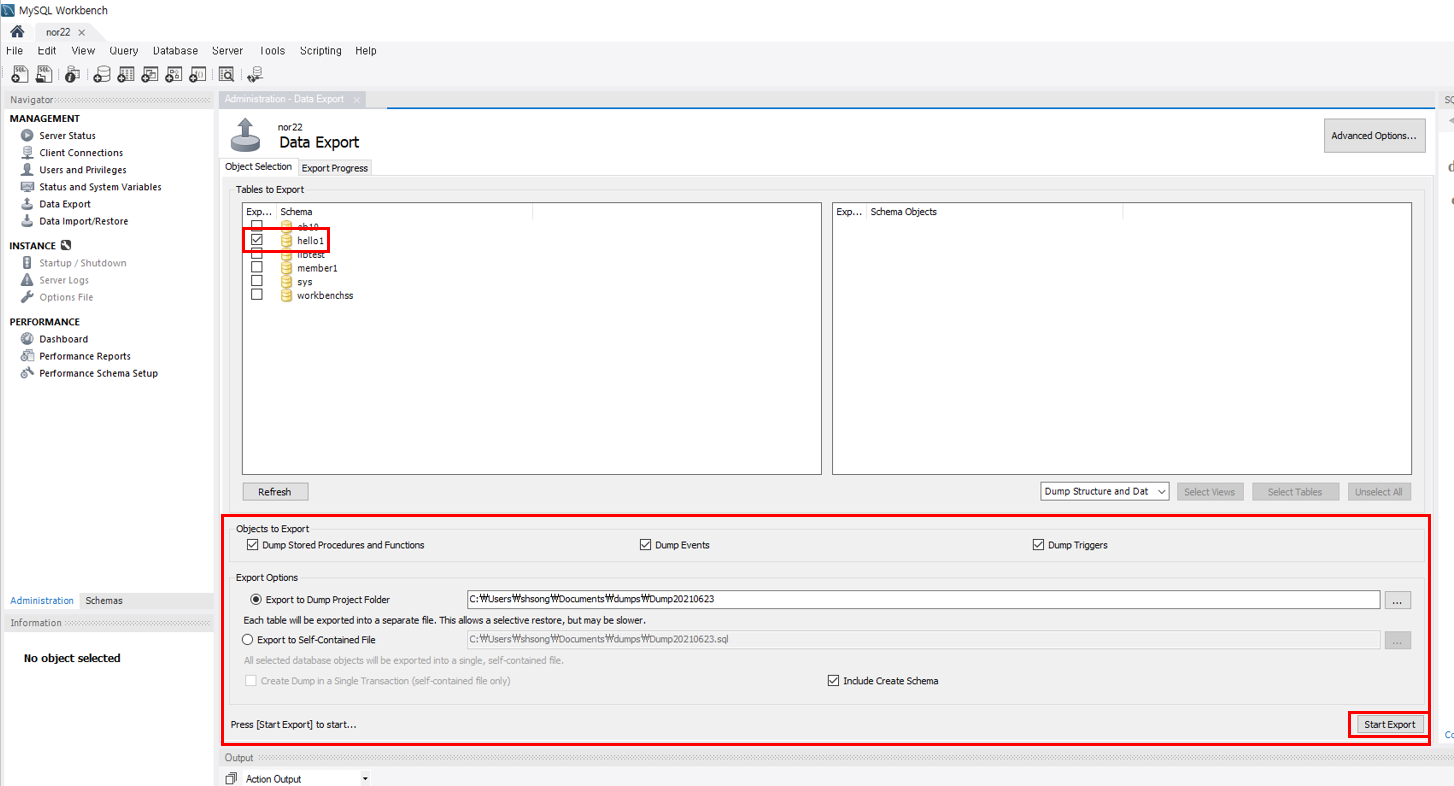Open an SQL script file from toolbar
This screenshot has height=786, width=1454.
tap(44, 74)
